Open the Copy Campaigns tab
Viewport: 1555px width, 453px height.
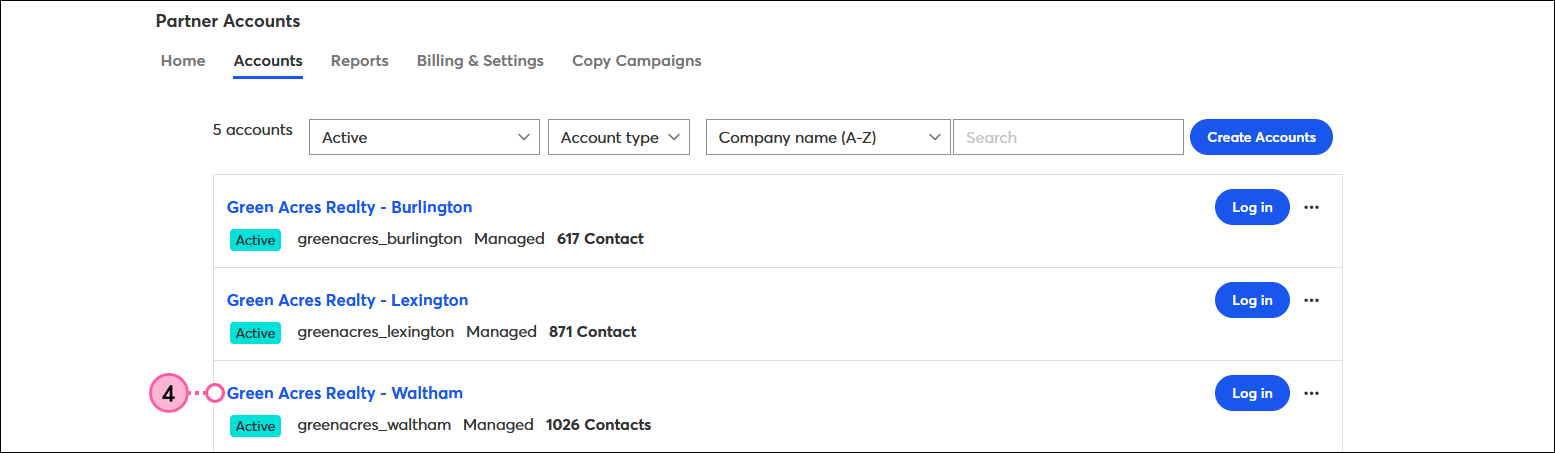(x=636, y=61)
